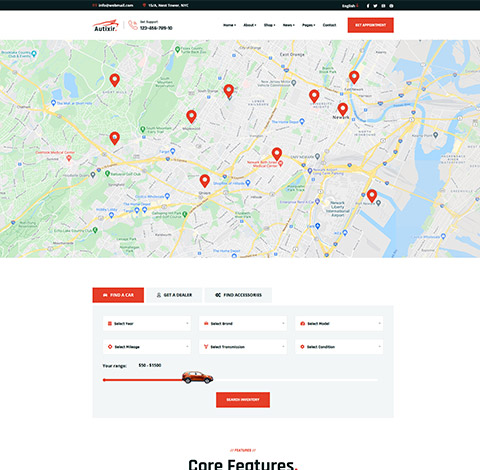Viewport: 480px width, 470px height.
Task: Click the red pin at University Heights
Action: click(x=314, y=96)
